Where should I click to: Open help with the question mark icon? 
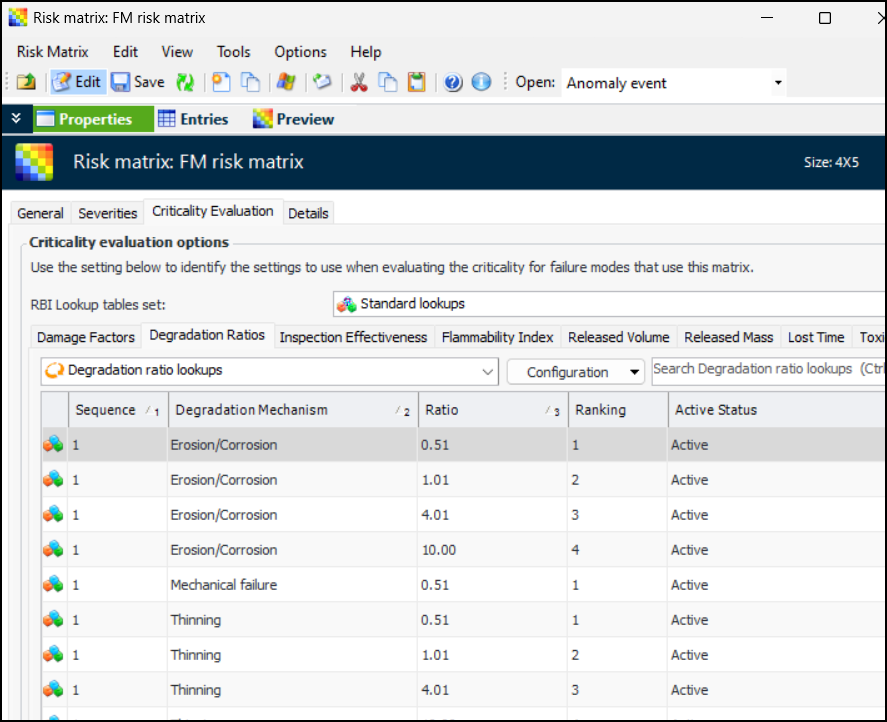(453, 83)
